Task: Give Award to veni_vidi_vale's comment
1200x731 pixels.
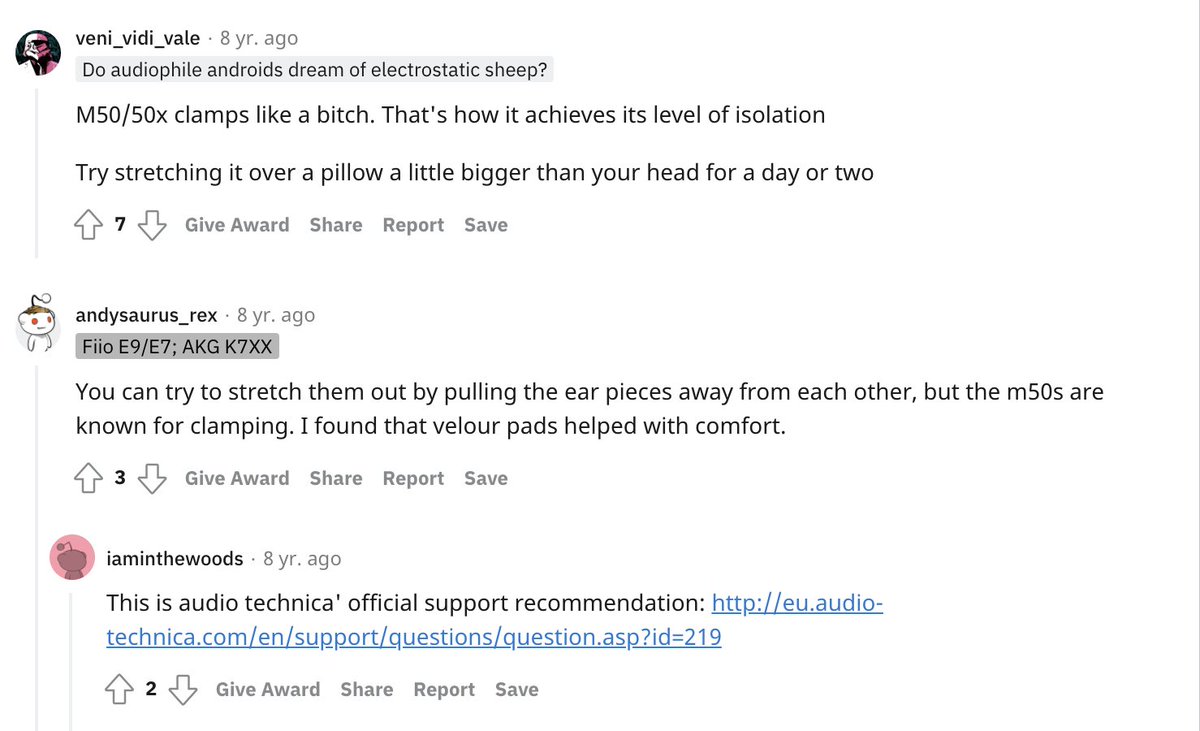Action: click(x=237, y=226)
